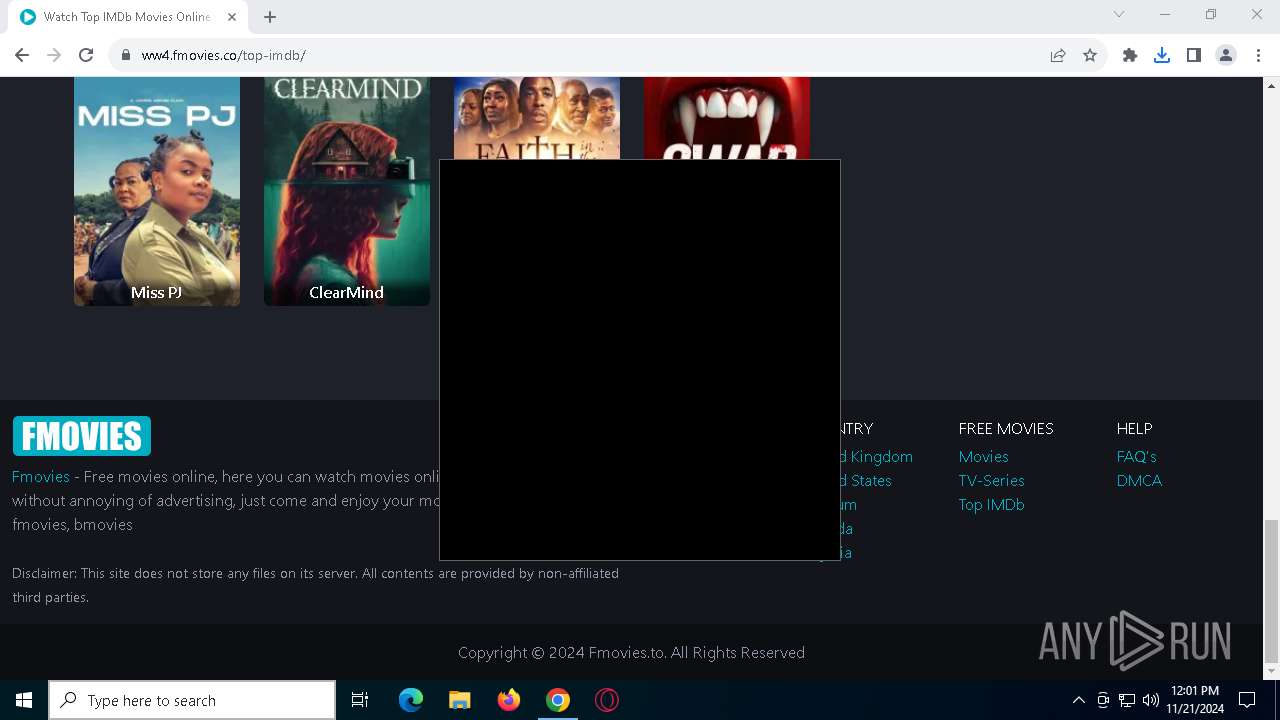This screenshot has height=720, width=1280.
Task: Open the Faith movie poster
Action: point(537,118)
